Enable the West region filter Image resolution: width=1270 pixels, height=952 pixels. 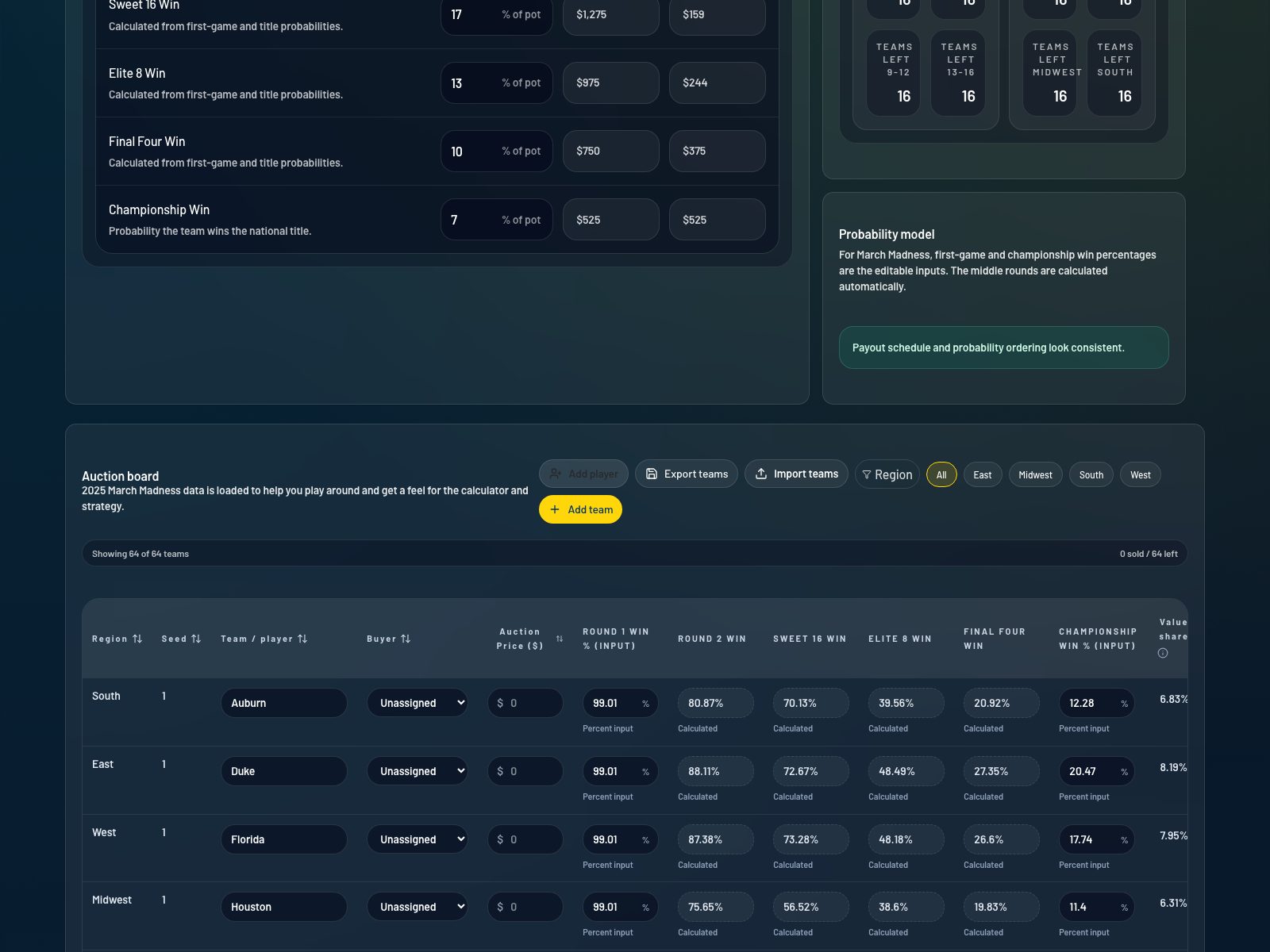pyautogui.click(x=1140, y=474)
